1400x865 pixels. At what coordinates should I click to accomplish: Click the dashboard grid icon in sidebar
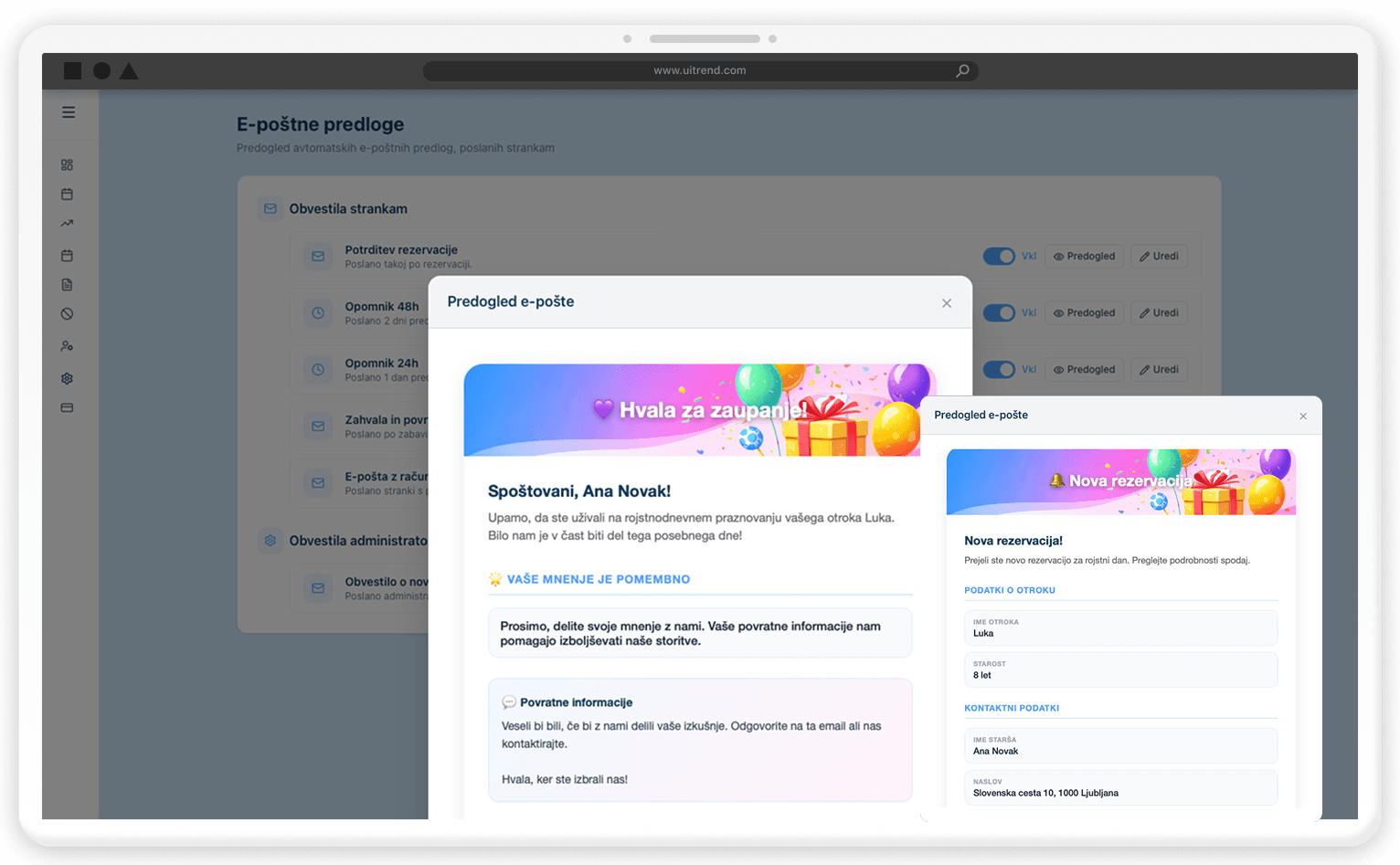(67, 165)
